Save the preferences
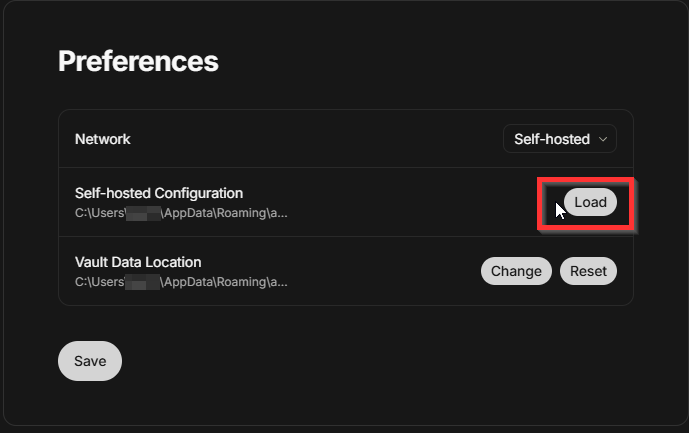This screenshot has width=689, height=433. point(90,361)
